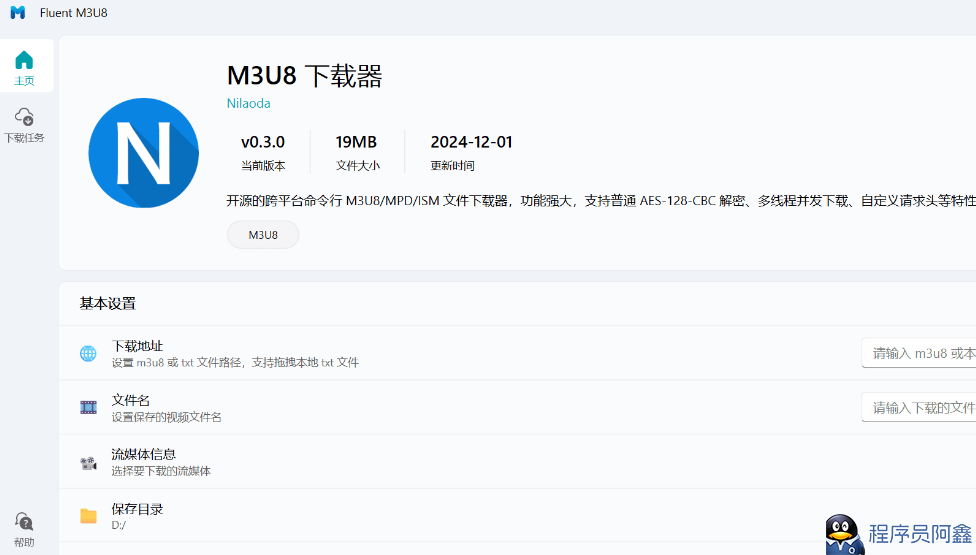Click the D:/ save path text

pyautogui.click(x=119, y=525)
